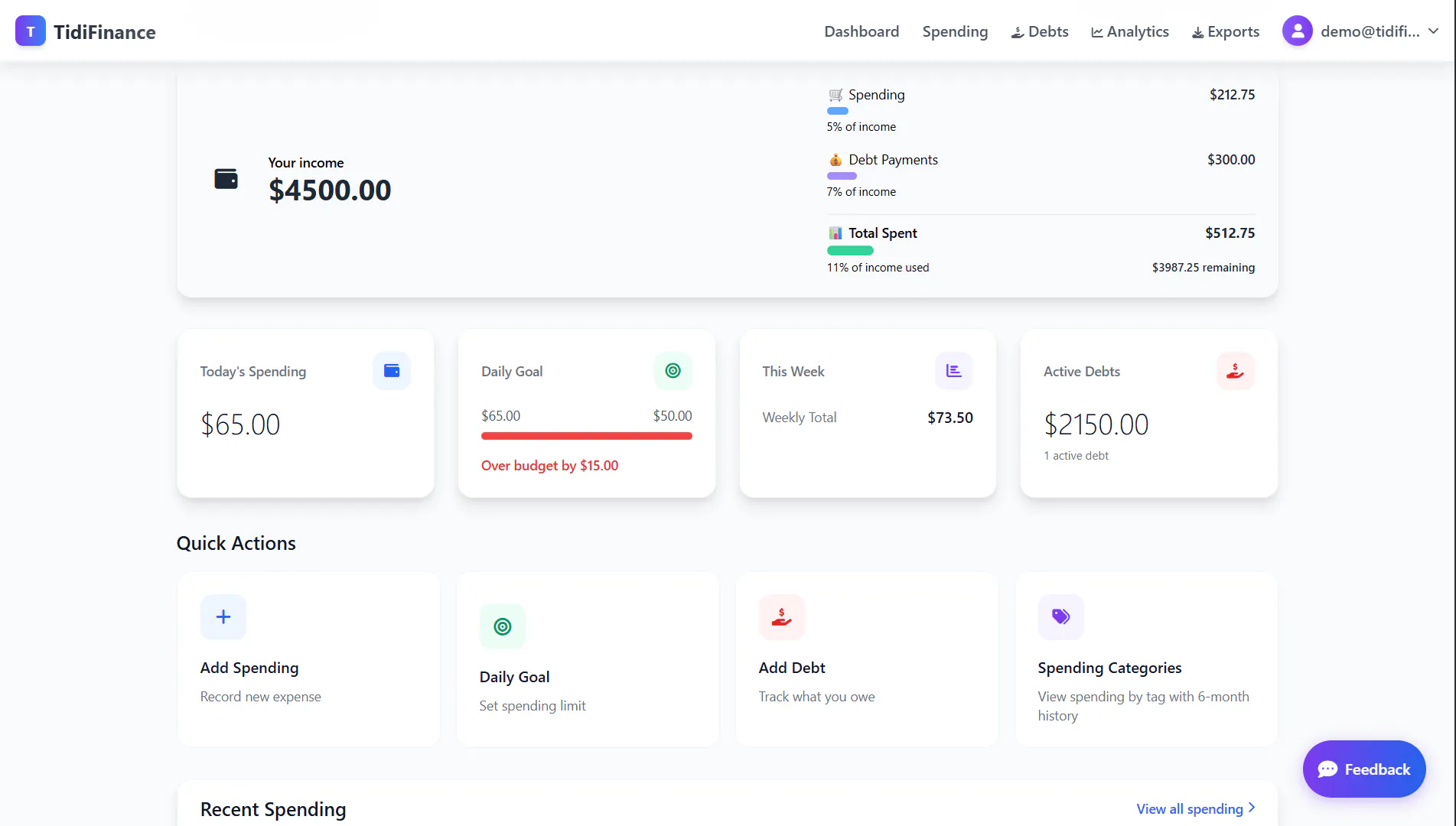Click the TidiFinance purple logo icon
Image resolution: width=1456 pixels, height=826 pixels.
coord(31,31)
